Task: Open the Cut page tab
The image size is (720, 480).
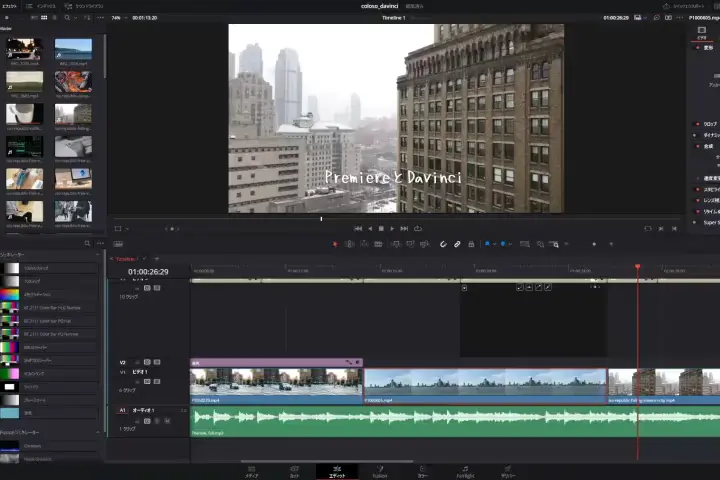Action: [294, 472]
